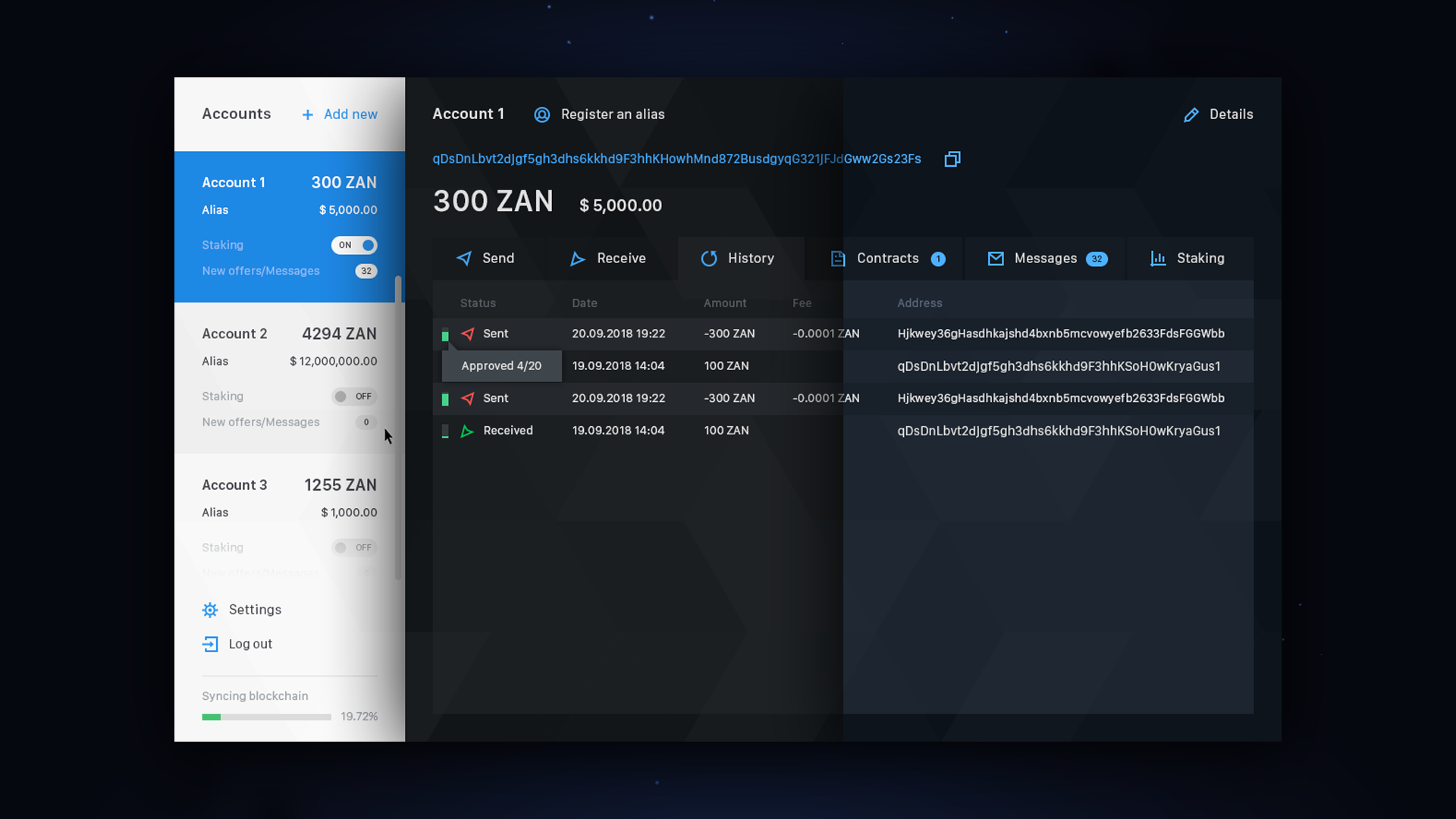Click the pencil icon beside Details
Image resolution: width=1456 pixels, height=819 pixels.
click(x=1191, y=115)
